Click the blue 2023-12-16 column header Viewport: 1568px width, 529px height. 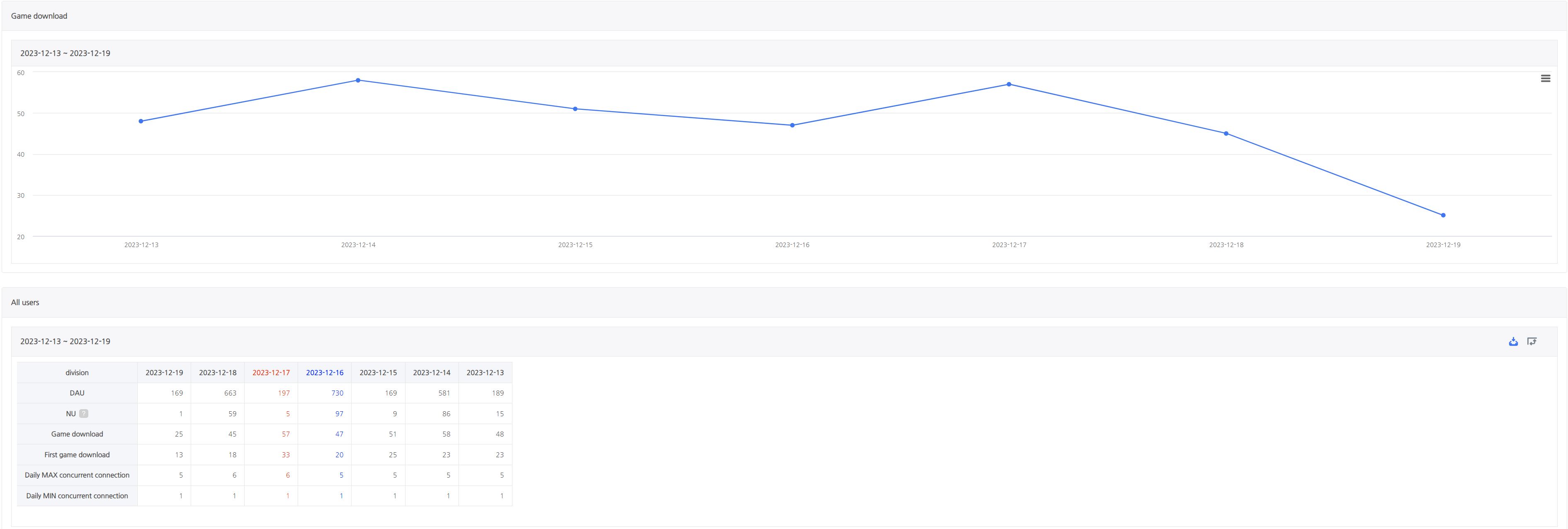coord(325,373)
